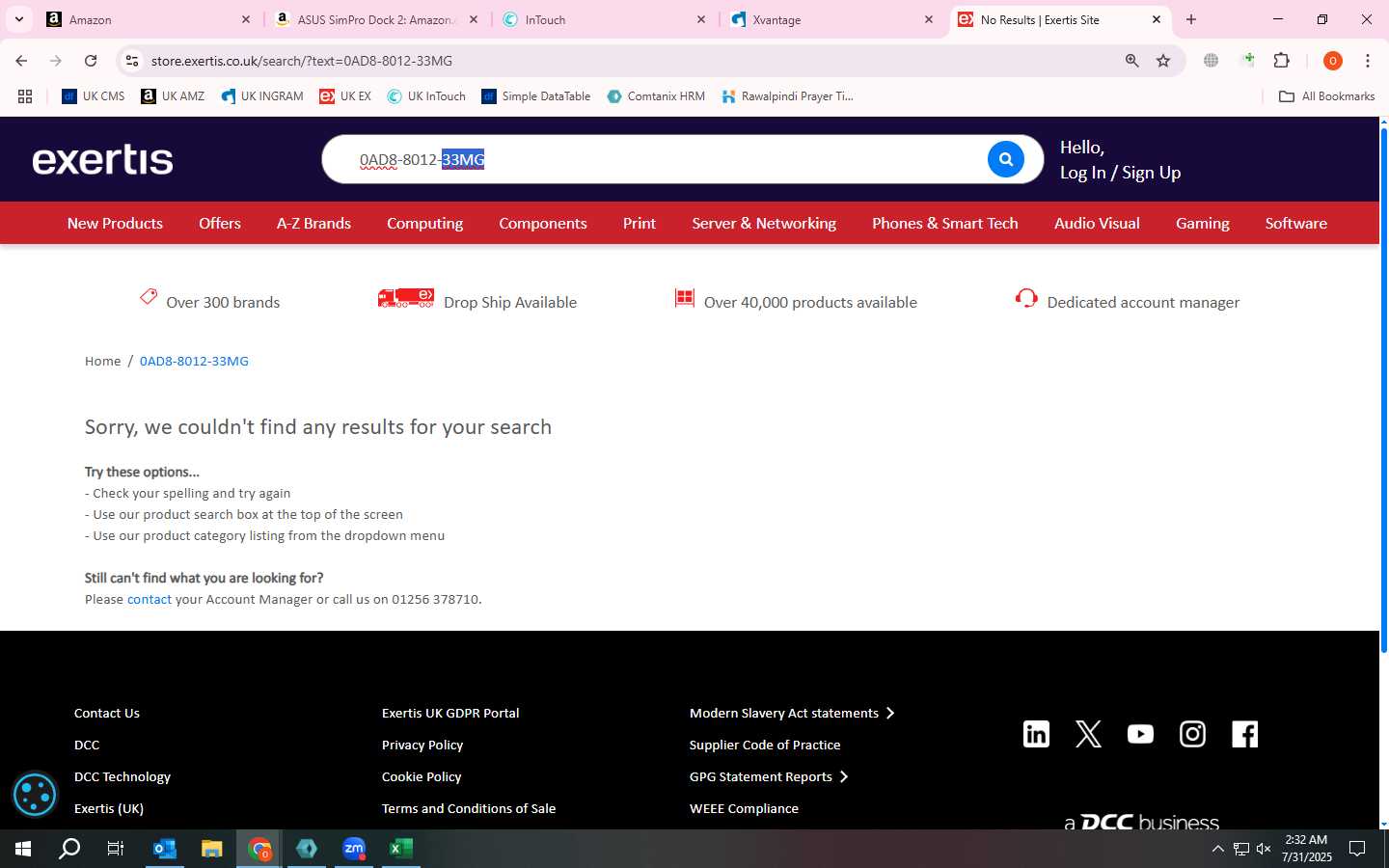Open the browser zoom magnifier icon
The height and width of the screenshot is (868, 1389).
point(1131,61)
